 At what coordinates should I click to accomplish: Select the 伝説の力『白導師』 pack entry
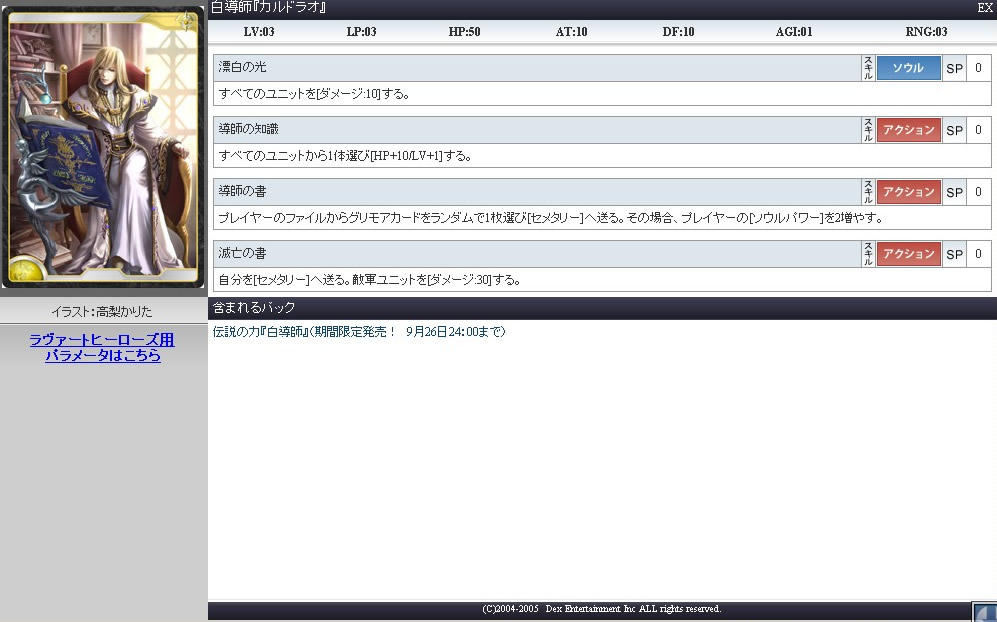point(359,332)
